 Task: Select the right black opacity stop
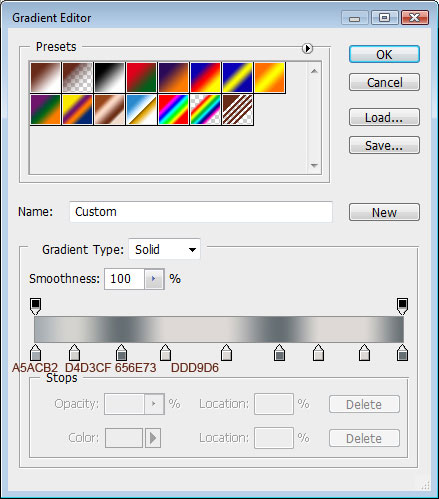click(402, 306)
